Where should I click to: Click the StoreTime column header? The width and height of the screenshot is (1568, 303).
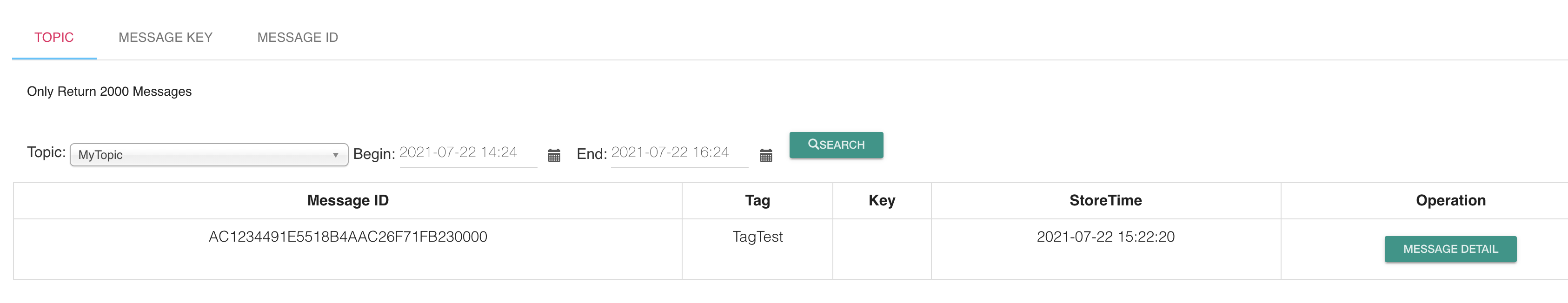(x=1105, y=201)
